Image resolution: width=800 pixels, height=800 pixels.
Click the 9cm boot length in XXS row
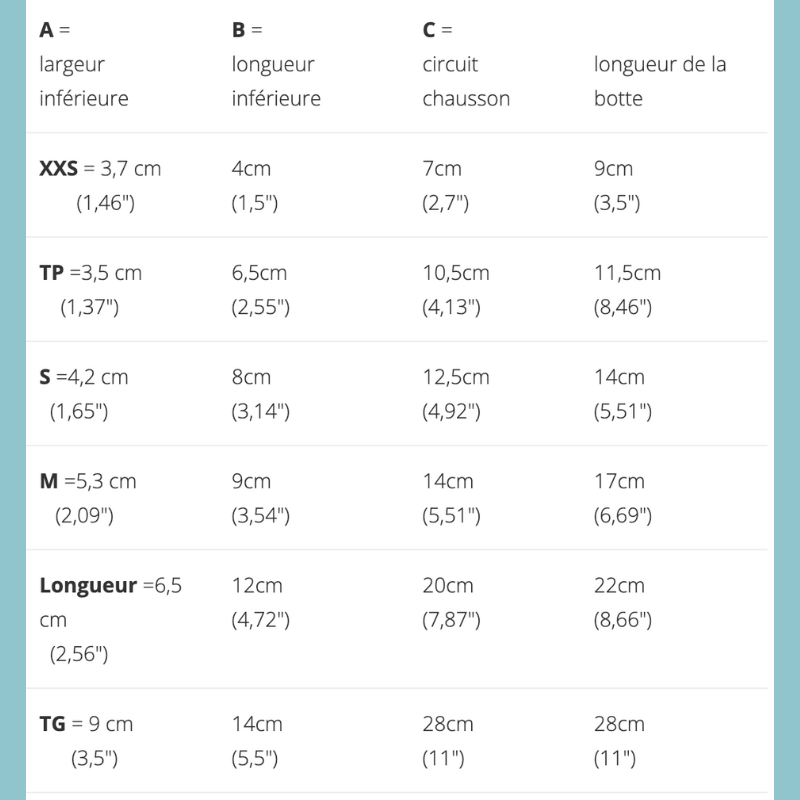point(613,169)
